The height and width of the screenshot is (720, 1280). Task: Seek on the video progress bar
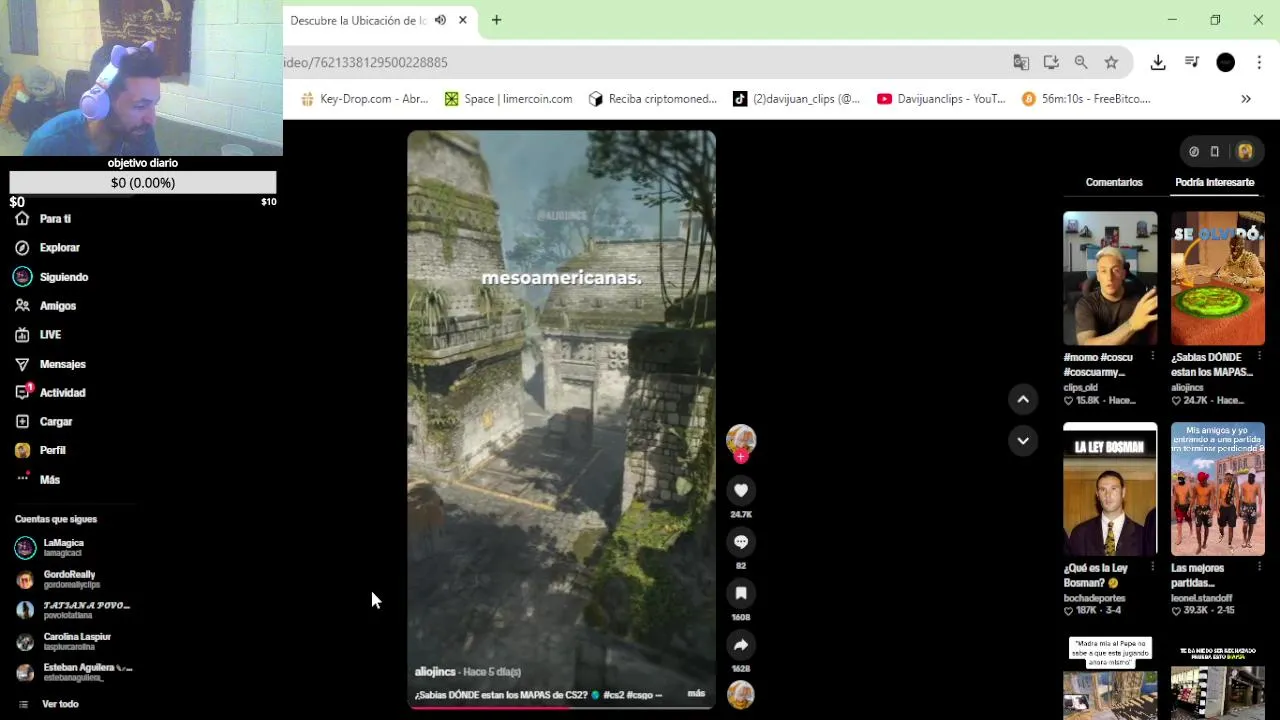point(561,707)
